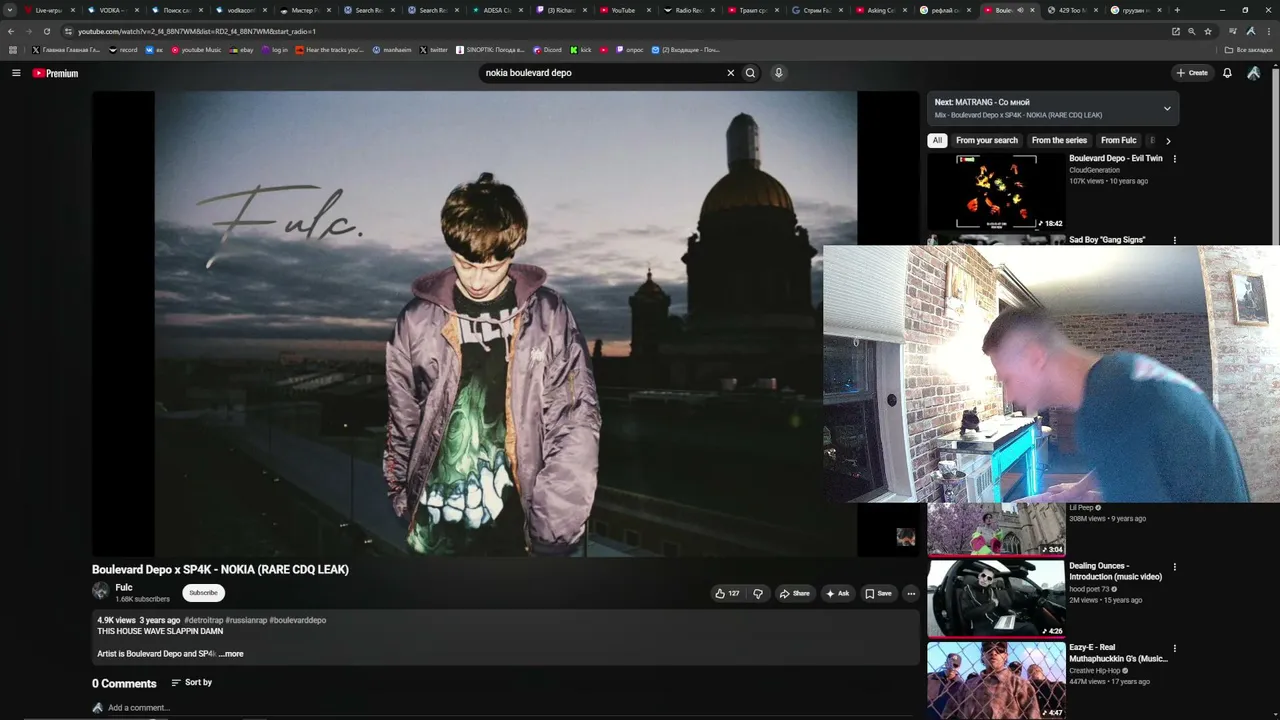Click the Share button
Image resolution: width=1280 pixels, height=720 pixels.
795,593
